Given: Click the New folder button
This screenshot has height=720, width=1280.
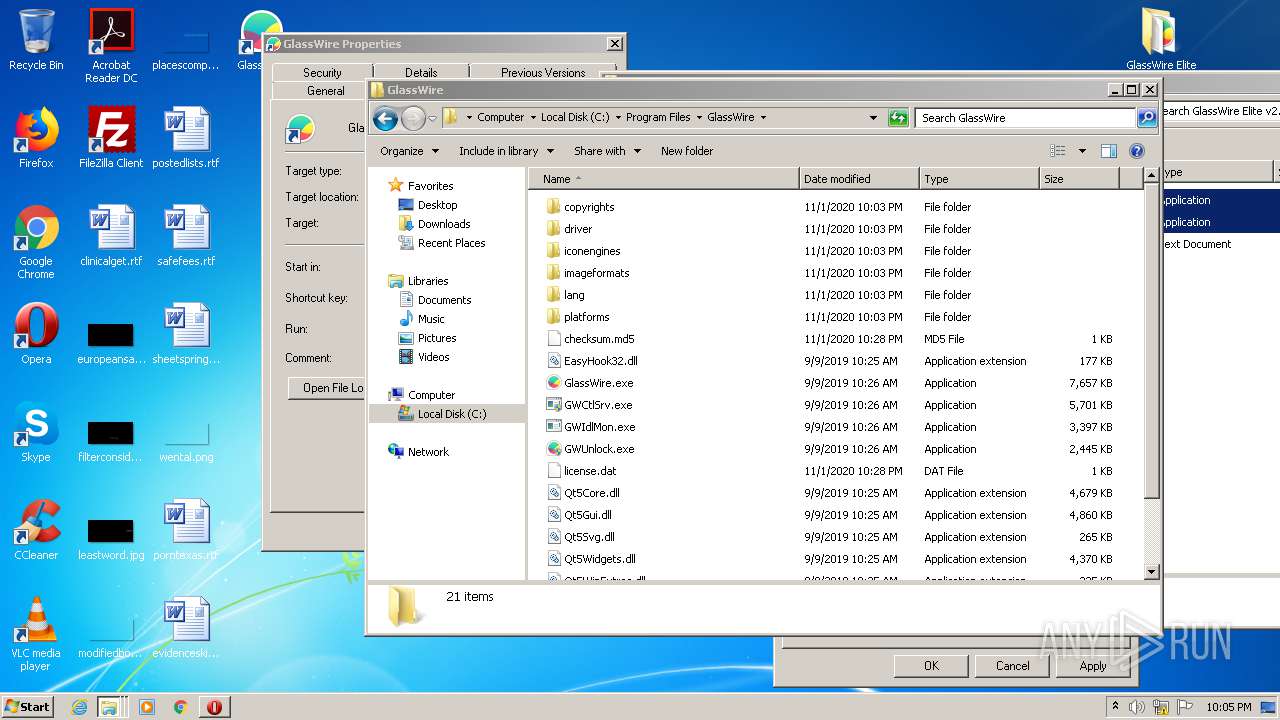Looking at the screenshot, I should pyautogui.click(x=687, y=151).
